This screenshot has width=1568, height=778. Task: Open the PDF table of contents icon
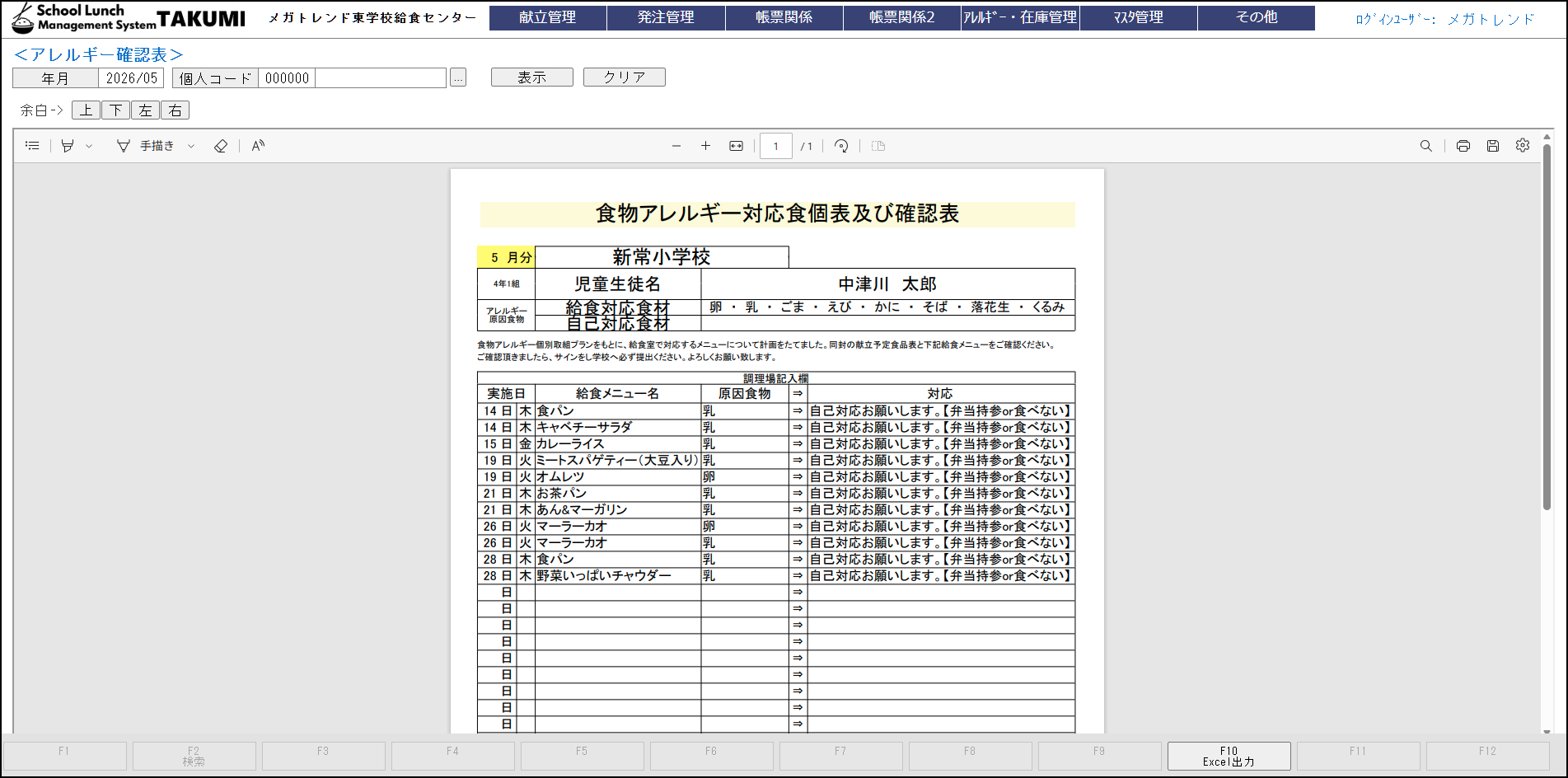point(32,146)
